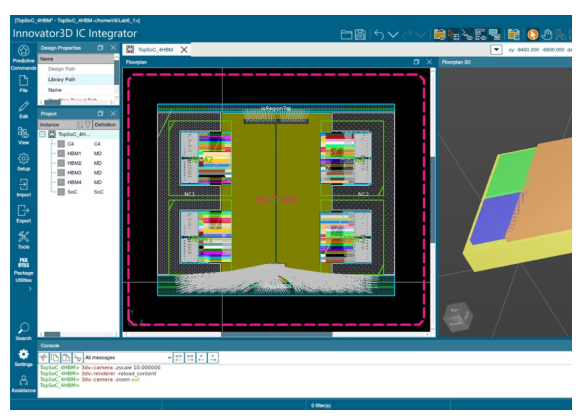
Task: Open the All messages filter dropdown
Action: [x=128, y=357]
